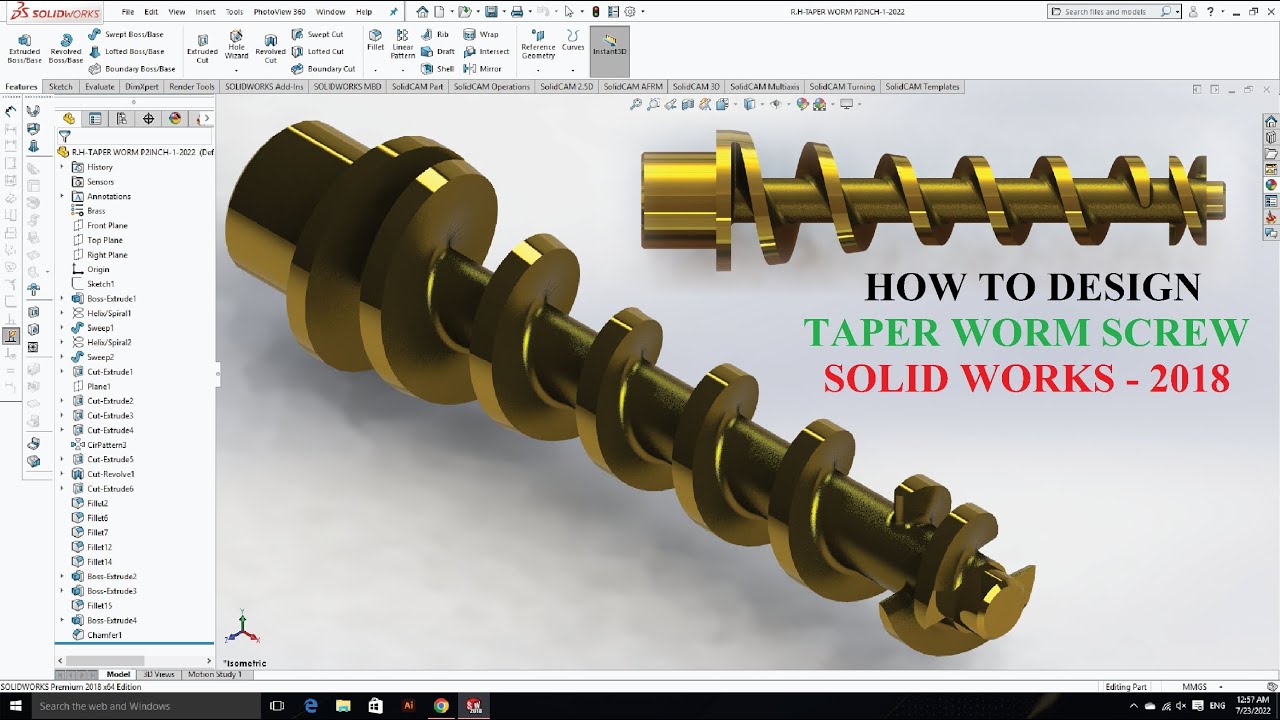
Task: Switch to the 3D Views tab
Action: (x=159, y=674)
